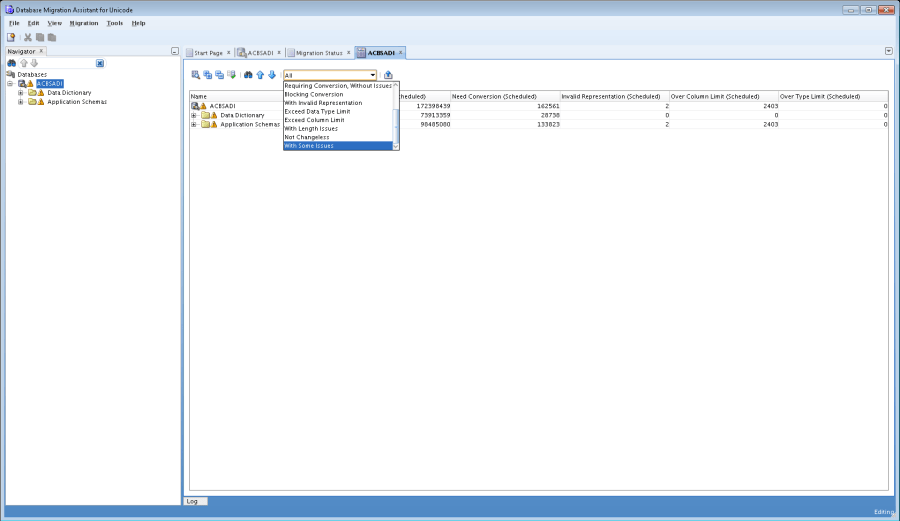Switch to the Start Page tab
Viewport: 900px width, 521px height.
click(x=208, y=53)
